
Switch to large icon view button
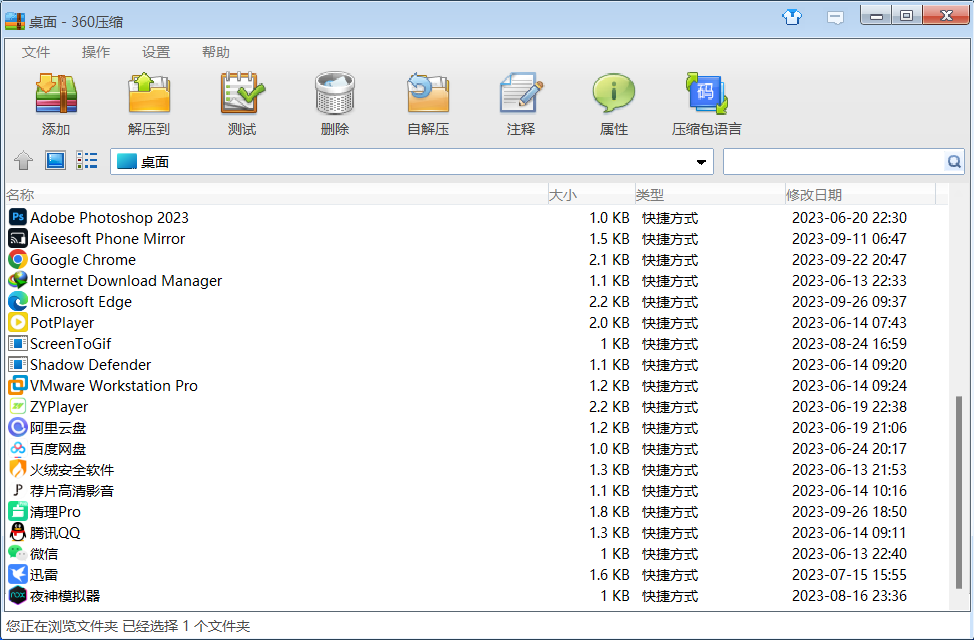[55, 161]
